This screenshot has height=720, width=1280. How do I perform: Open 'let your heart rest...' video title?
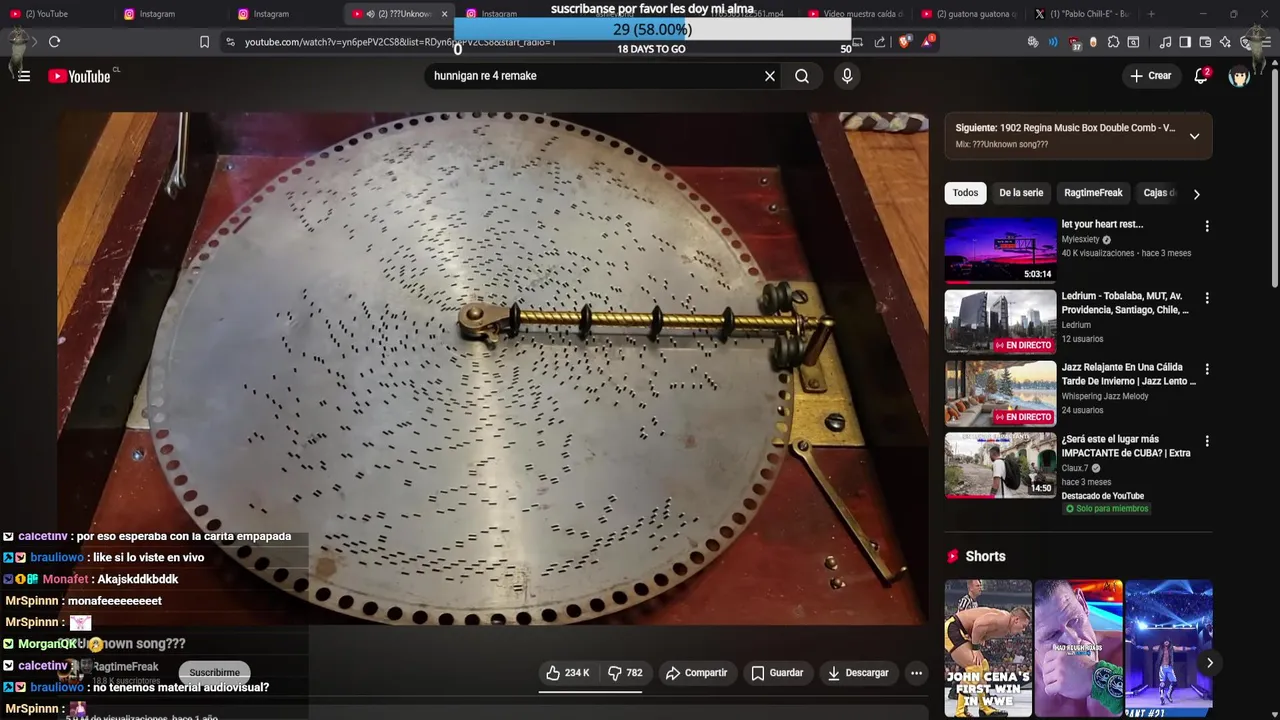(1102, 225)
